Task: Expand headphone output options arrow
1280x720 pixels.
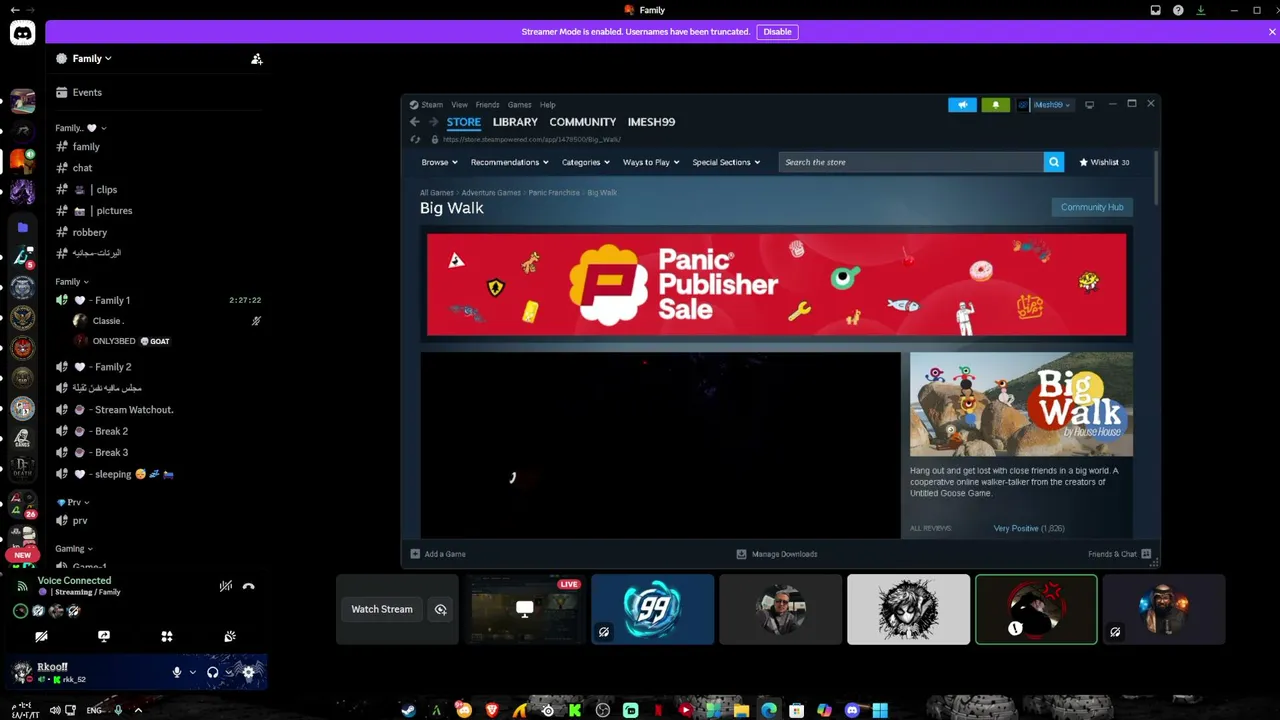Action: [228, 672]
